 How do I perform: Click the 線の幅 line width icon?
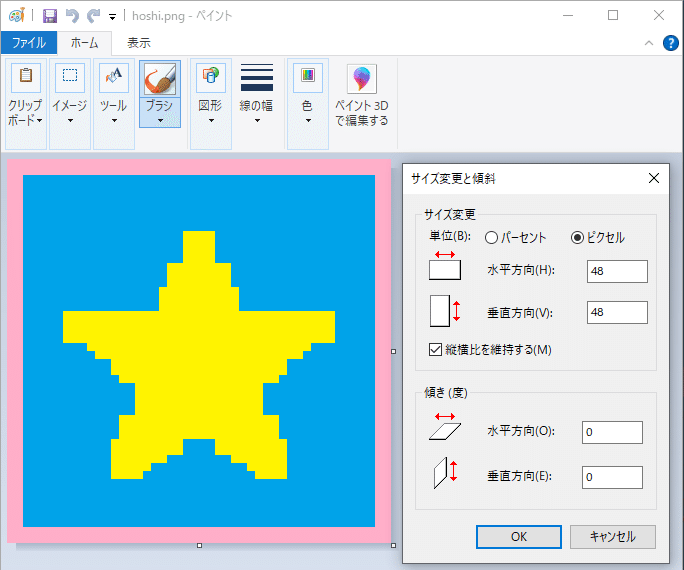click(x=257, y=78)
